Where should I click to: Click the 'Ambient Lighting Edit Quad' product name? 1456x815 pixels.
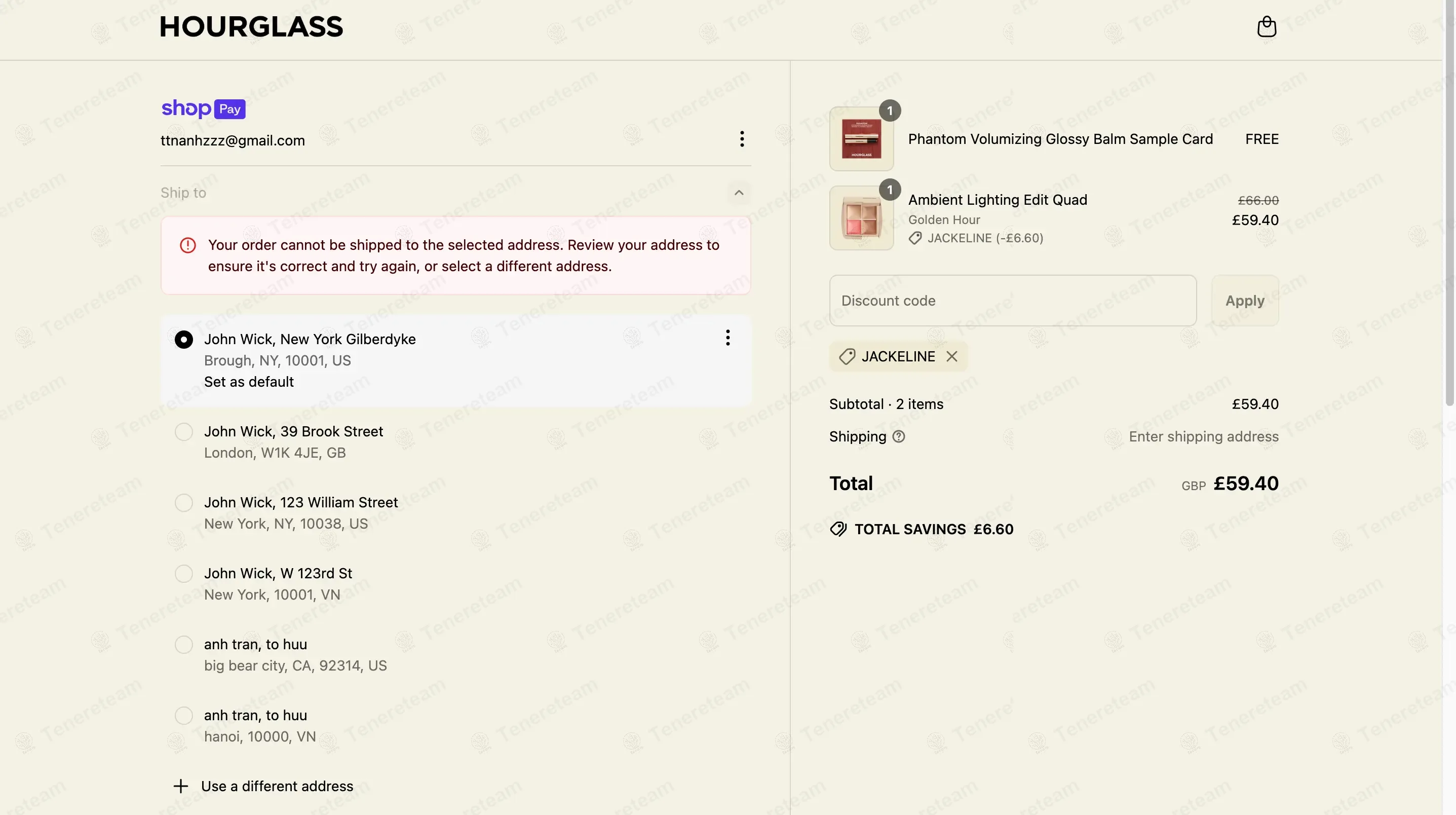998,200
